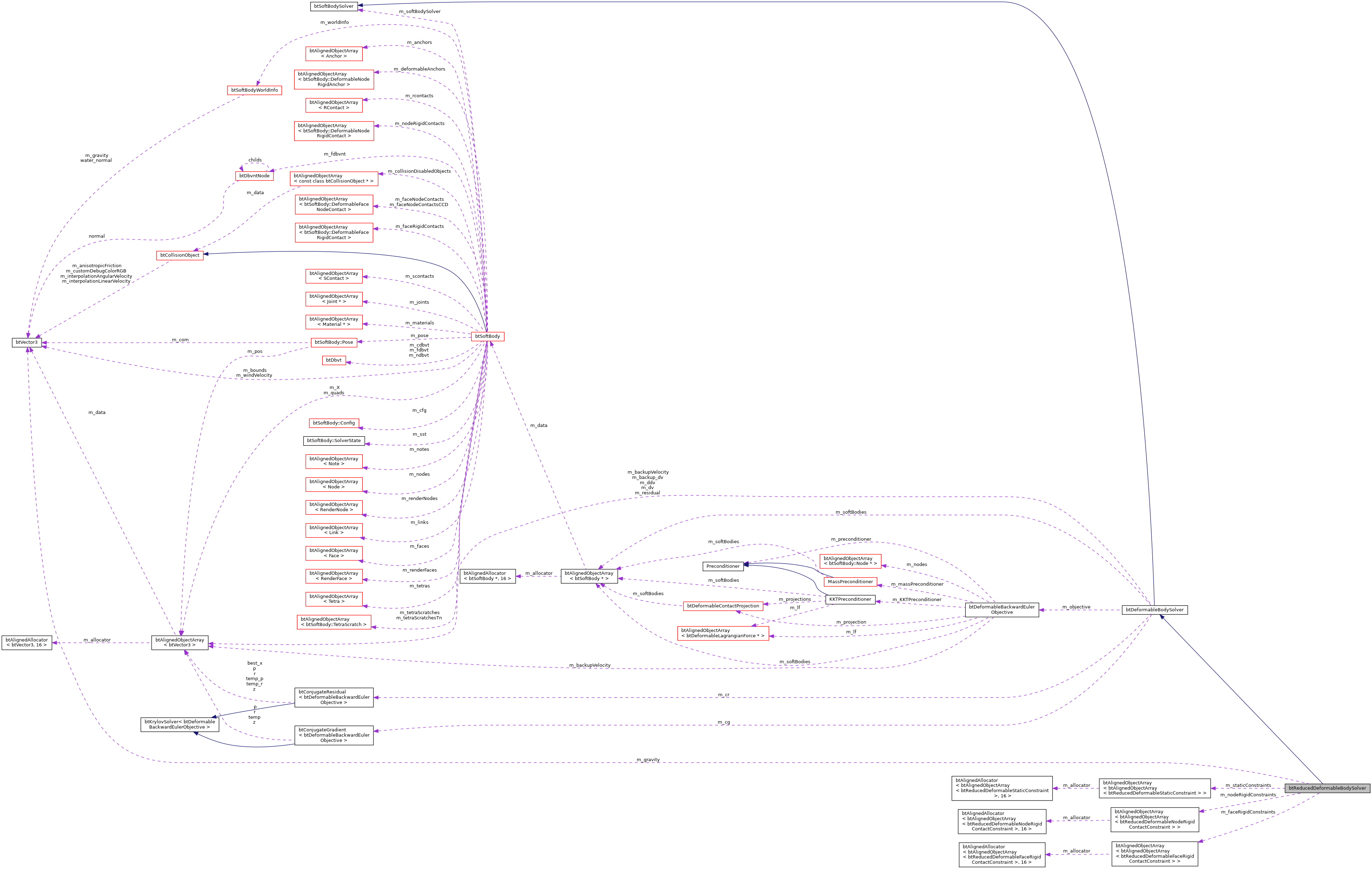This screenshot has height=869, width=1372.
Task: Click the btReducedDeformableStaticConstraint allocator node
Action: [1002, 788]
